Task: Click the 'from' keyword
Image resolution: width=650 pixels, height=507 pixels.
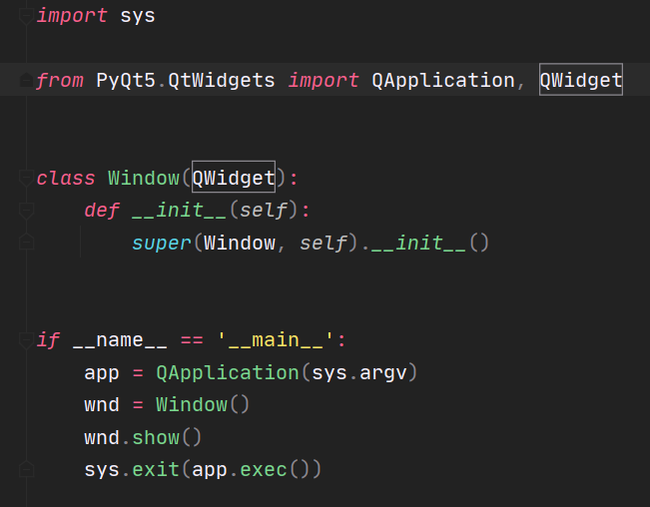Action: click(x=60, y=80)
